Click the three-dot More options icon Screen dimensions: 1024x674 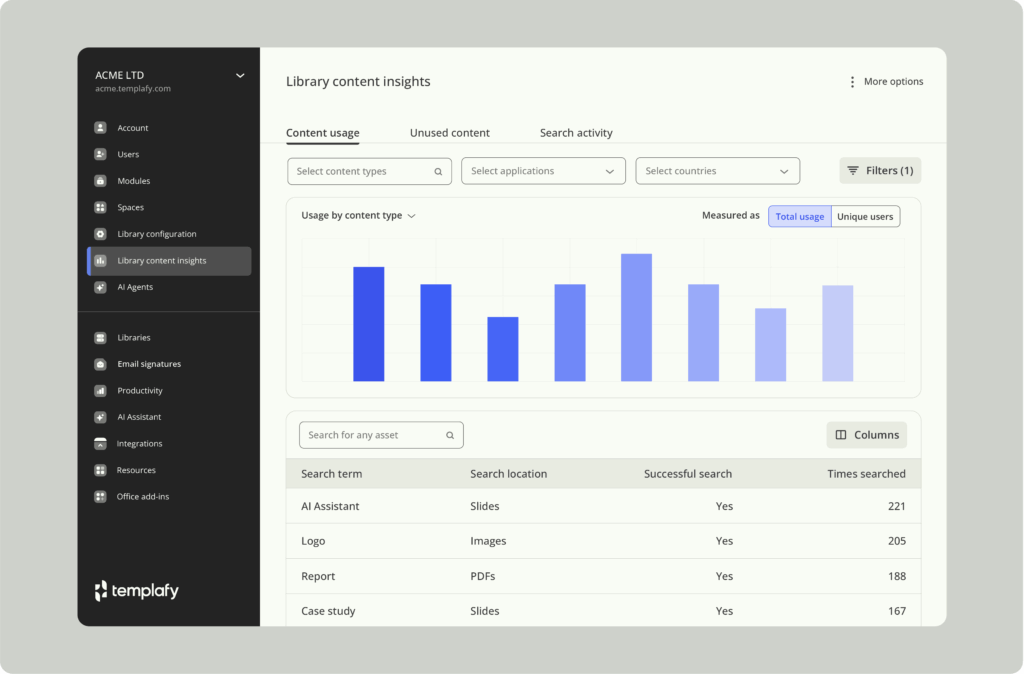(x=852, y=82)
